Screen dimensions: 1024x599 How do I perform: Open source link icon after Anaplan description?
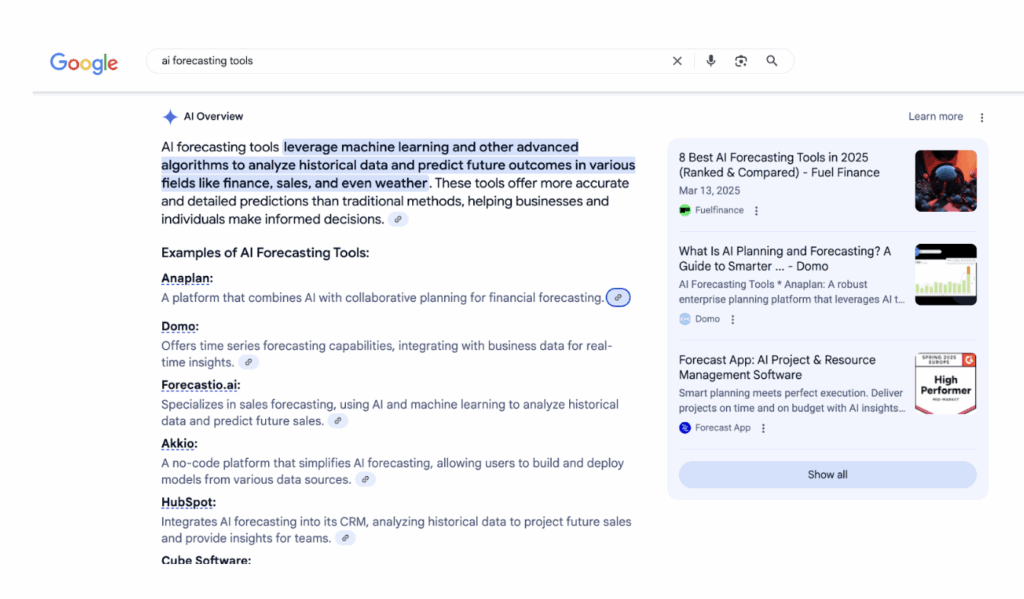[619, 298]
